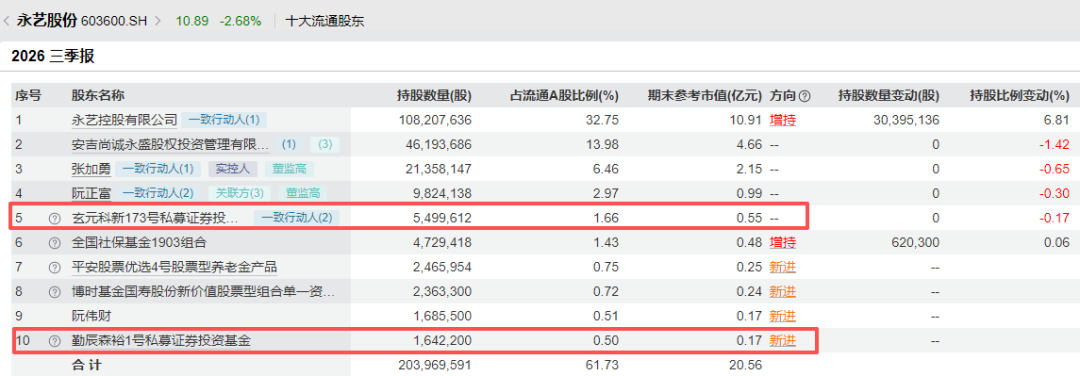Open 张加勇 shareholder link
1080x376 pixels.
[x=90, y=169]
